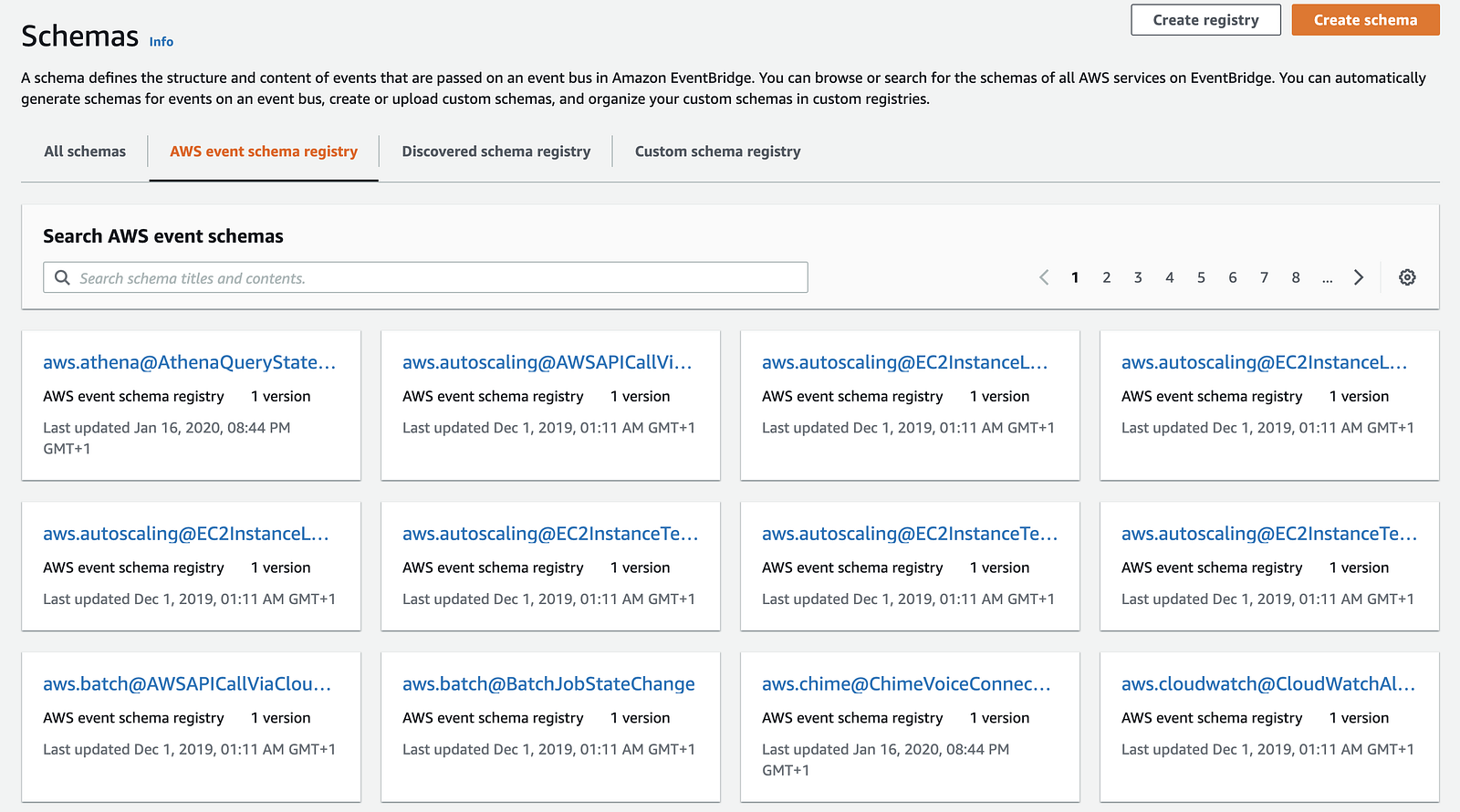Jump to page 2 of results
Screen dimensions: 1460x812
1107,277
